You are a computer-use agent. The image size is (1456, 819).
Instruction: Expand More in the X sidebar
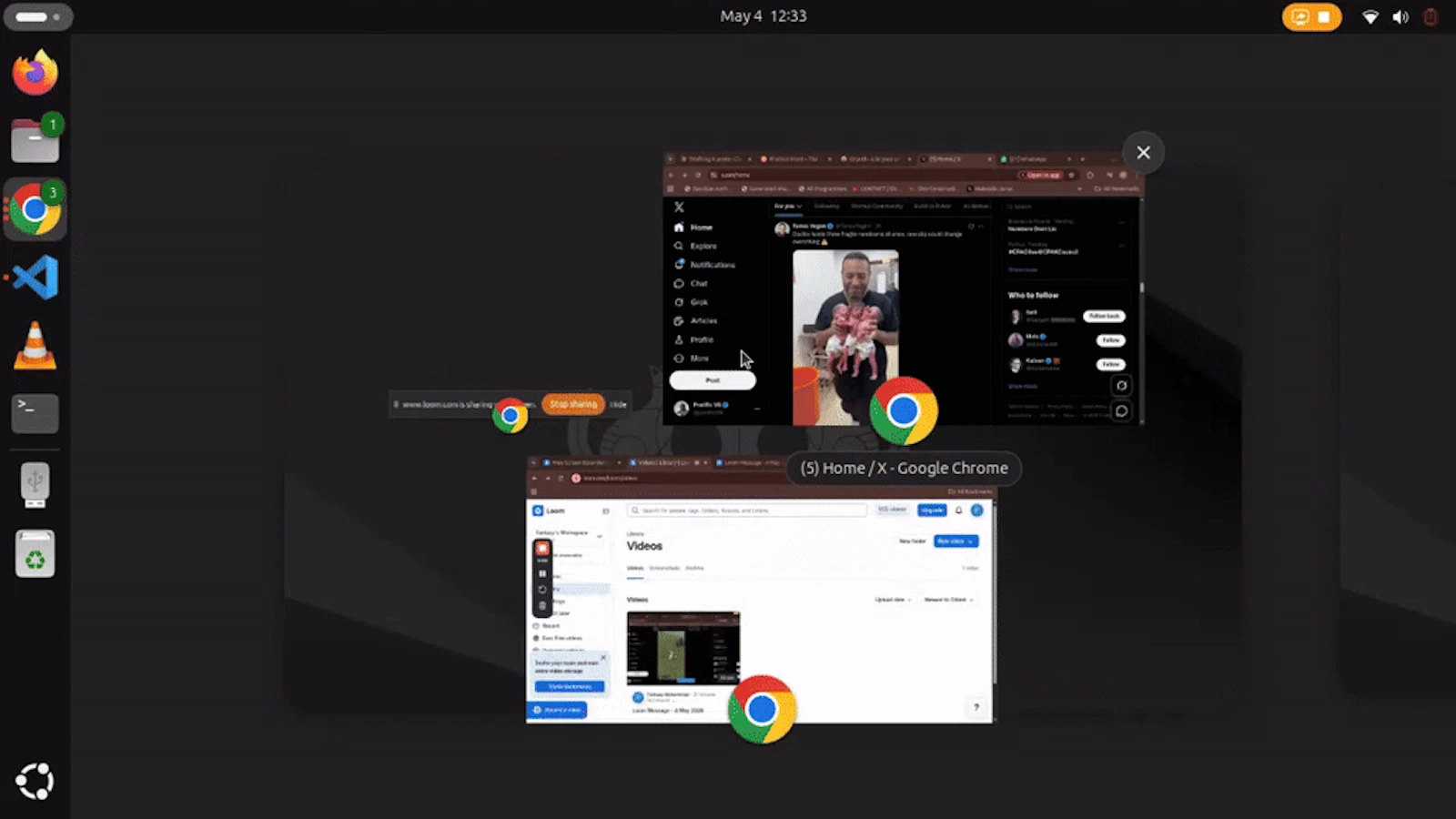692,359
